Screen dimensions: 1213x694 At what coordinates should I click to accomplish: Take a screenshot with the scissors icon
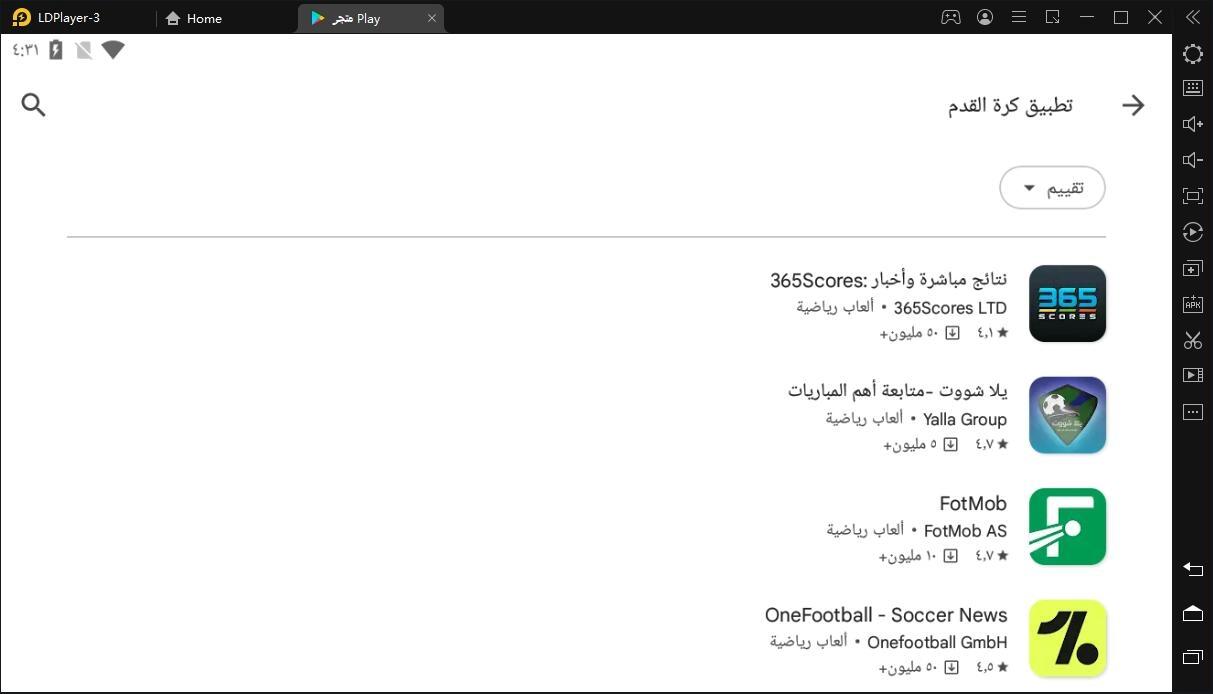coord(1192,340)
